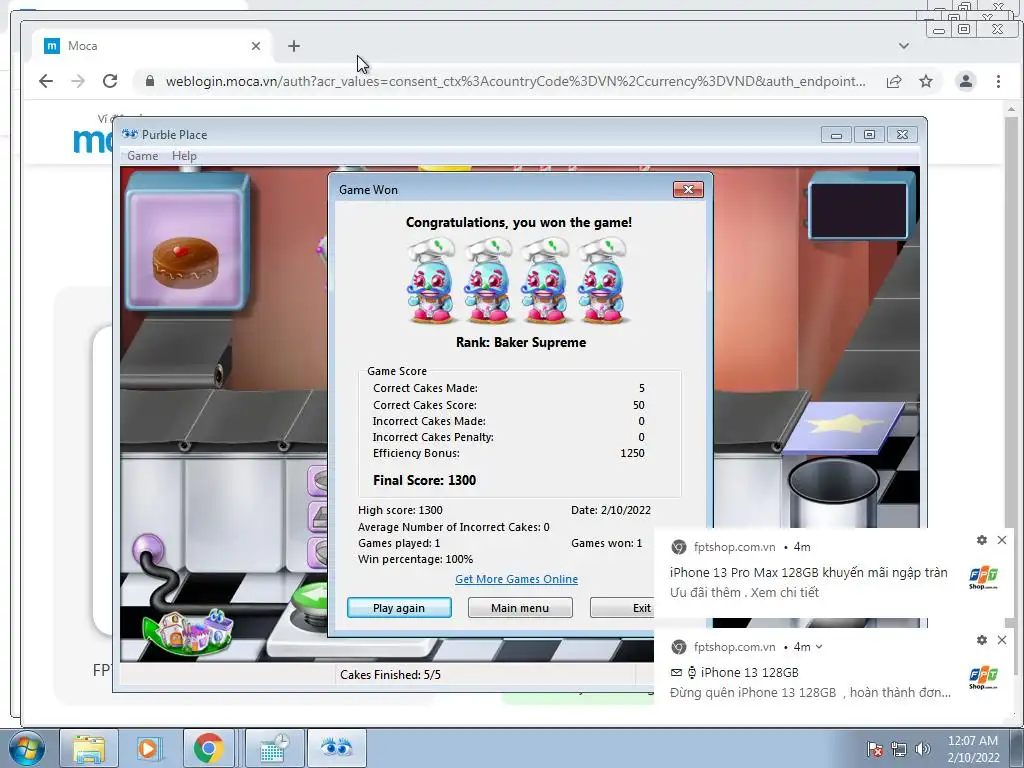Expand the tab search chevron
The width and height of the screenshot is (1024, 768).
coord(904,46)
